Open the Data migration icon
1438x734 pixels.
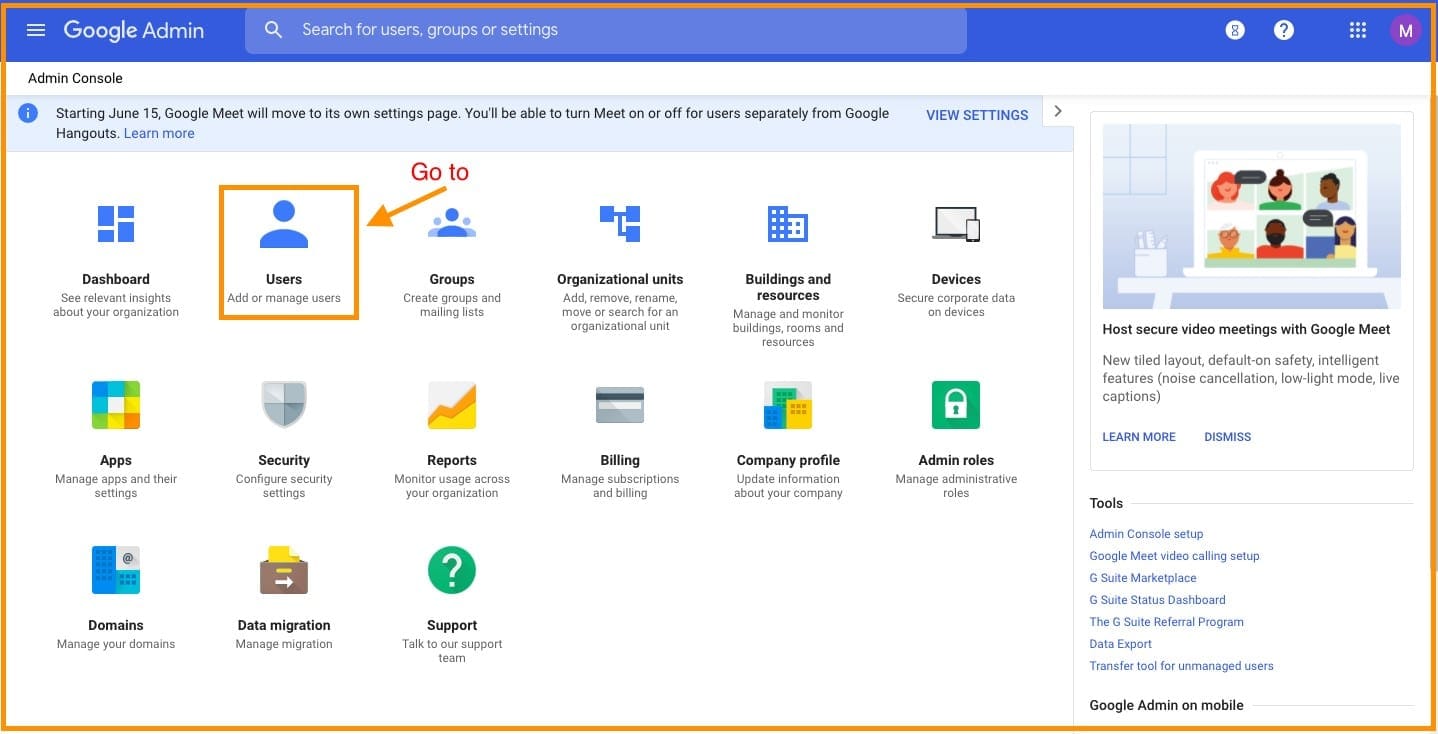click(284, 570)
